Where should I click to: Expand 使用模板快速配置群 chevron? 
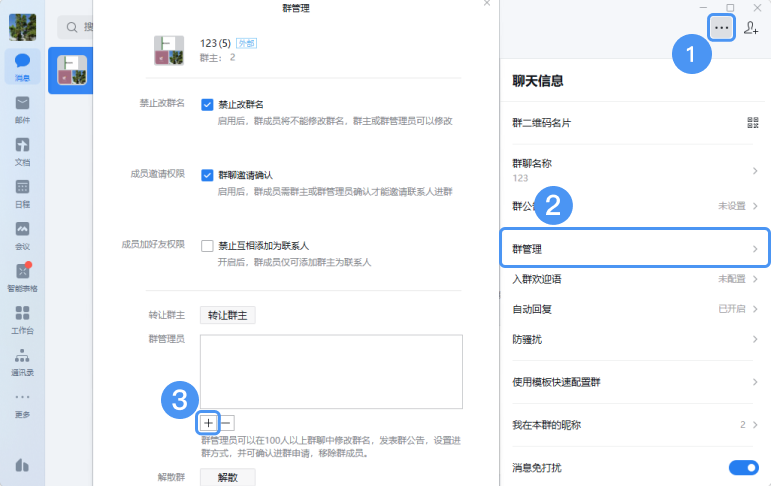click(755, 382)
